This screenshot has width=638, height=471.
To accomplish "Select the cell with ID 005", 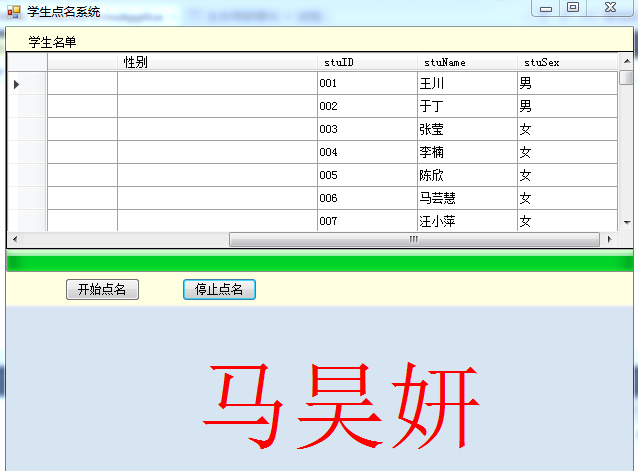I will [x=367, y=175].
